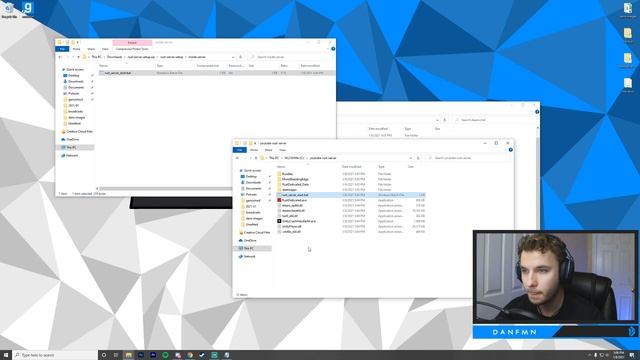Select UnityCrashHandler64.exe file

point(298,221)
